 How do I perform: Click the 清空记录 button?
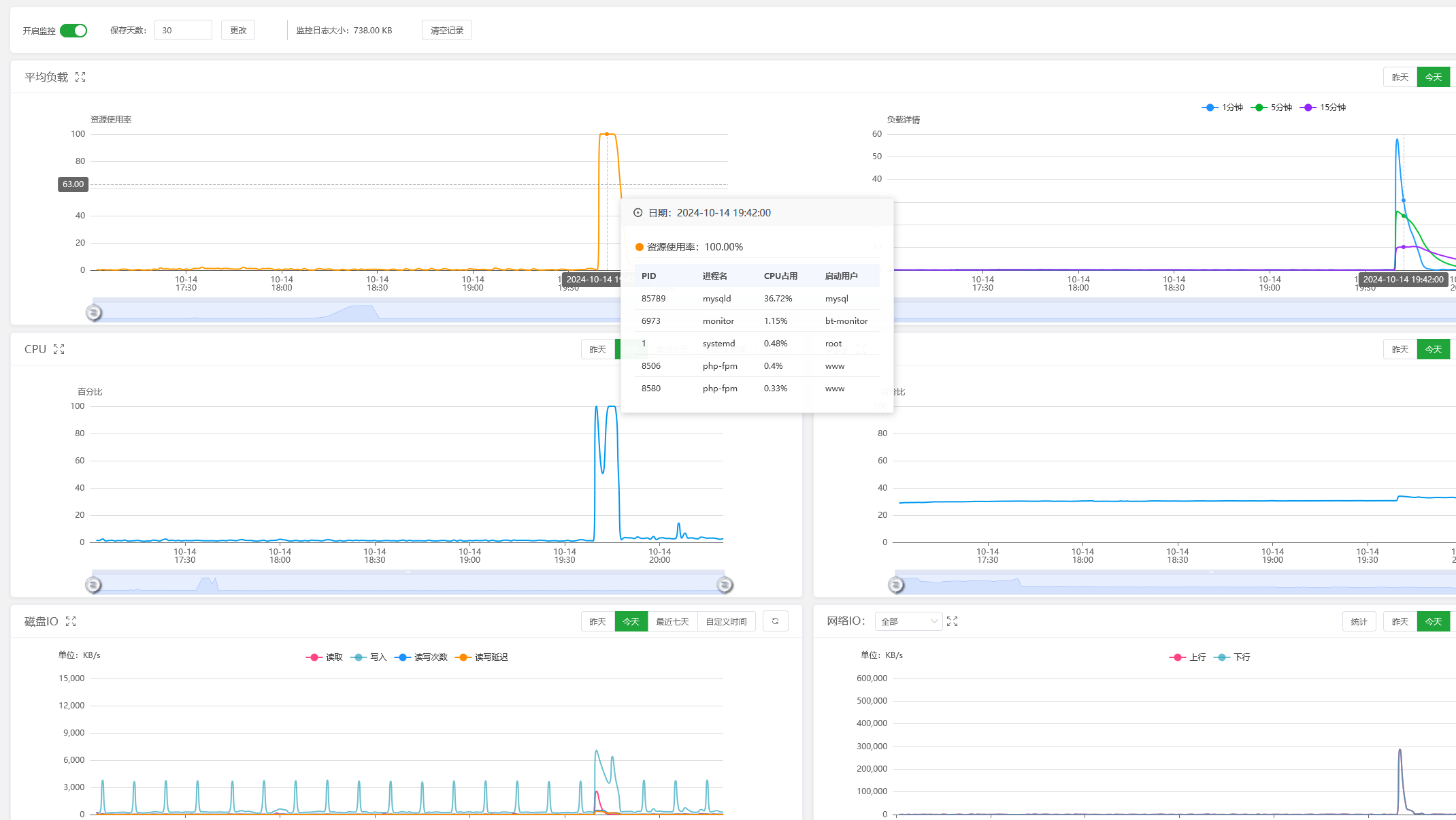point(447,30)
